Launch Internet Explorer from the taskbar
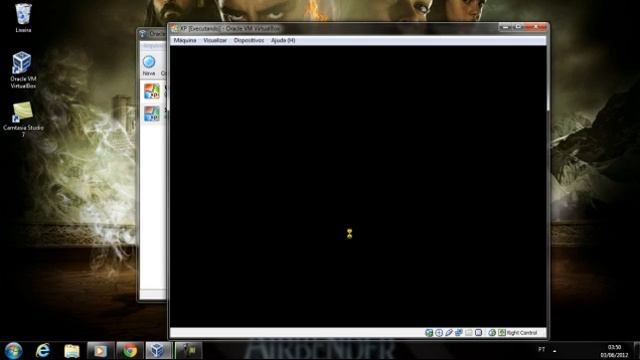The height and width of the screenshot is (360, 640). (42, 351)
